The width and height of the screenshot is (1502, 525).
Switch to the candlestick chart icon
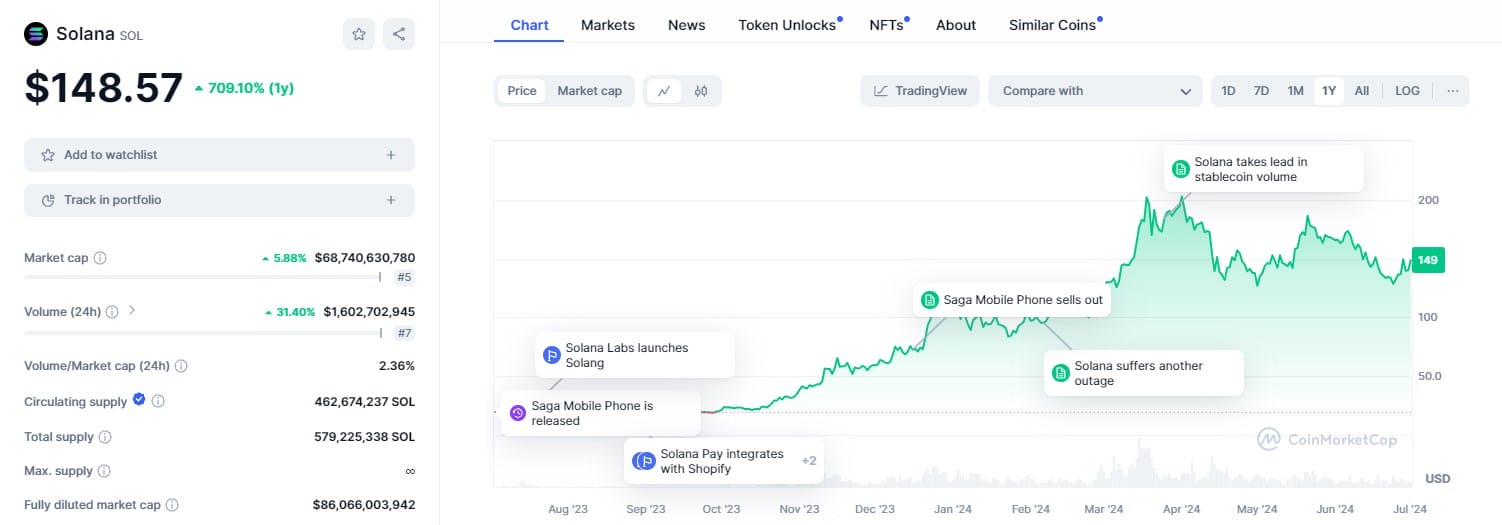701,91
